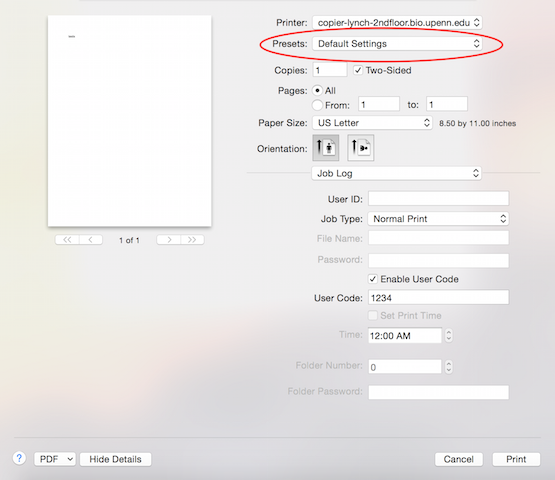Open the Presets Default Settings dropdown
The height and width of the screenshot is (480, 555).
pos(397,44)
